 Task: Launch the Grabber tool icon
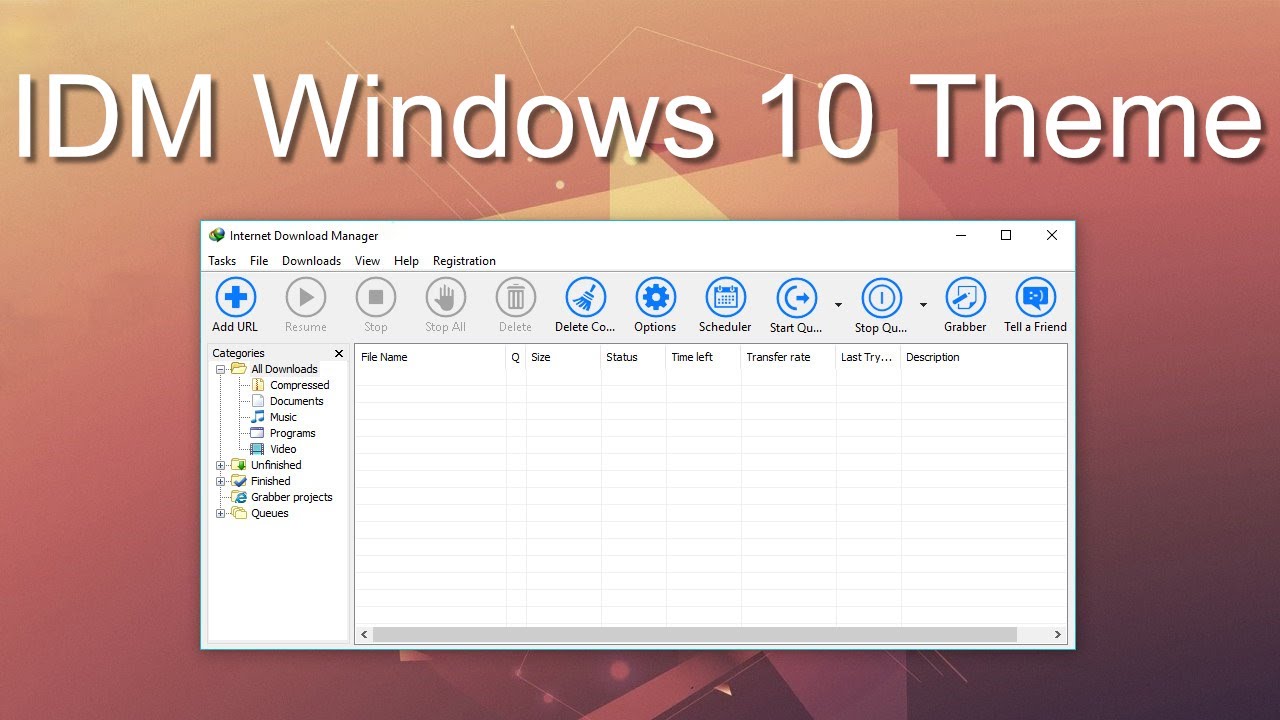coord(966,297)
